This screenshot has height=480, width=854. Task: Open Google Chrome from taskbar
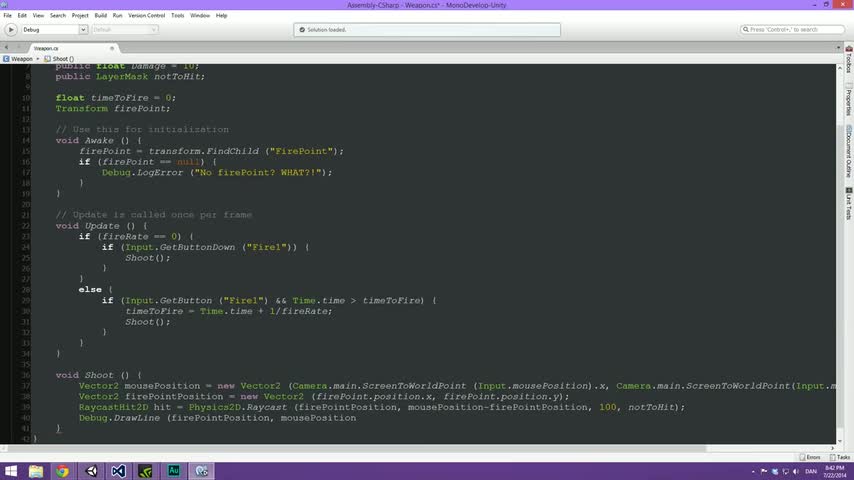[x=63, y=471]
